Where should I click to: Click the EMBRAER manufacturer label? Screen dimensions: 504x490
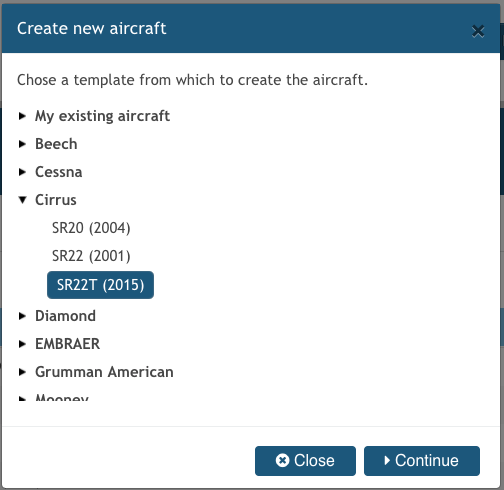pos(67,344)
